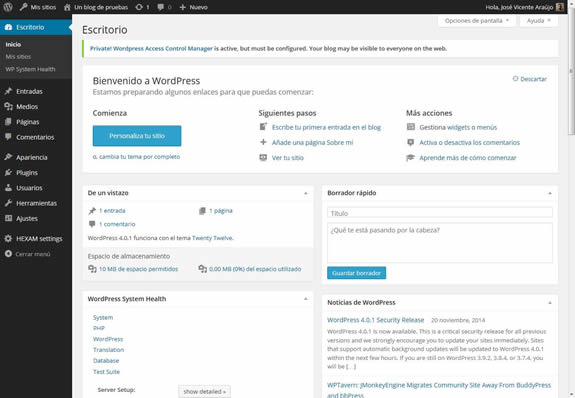Click the Ajustes icon in sidebar
Viewport: 575px width, 398px height.
(x=8, y=218)
